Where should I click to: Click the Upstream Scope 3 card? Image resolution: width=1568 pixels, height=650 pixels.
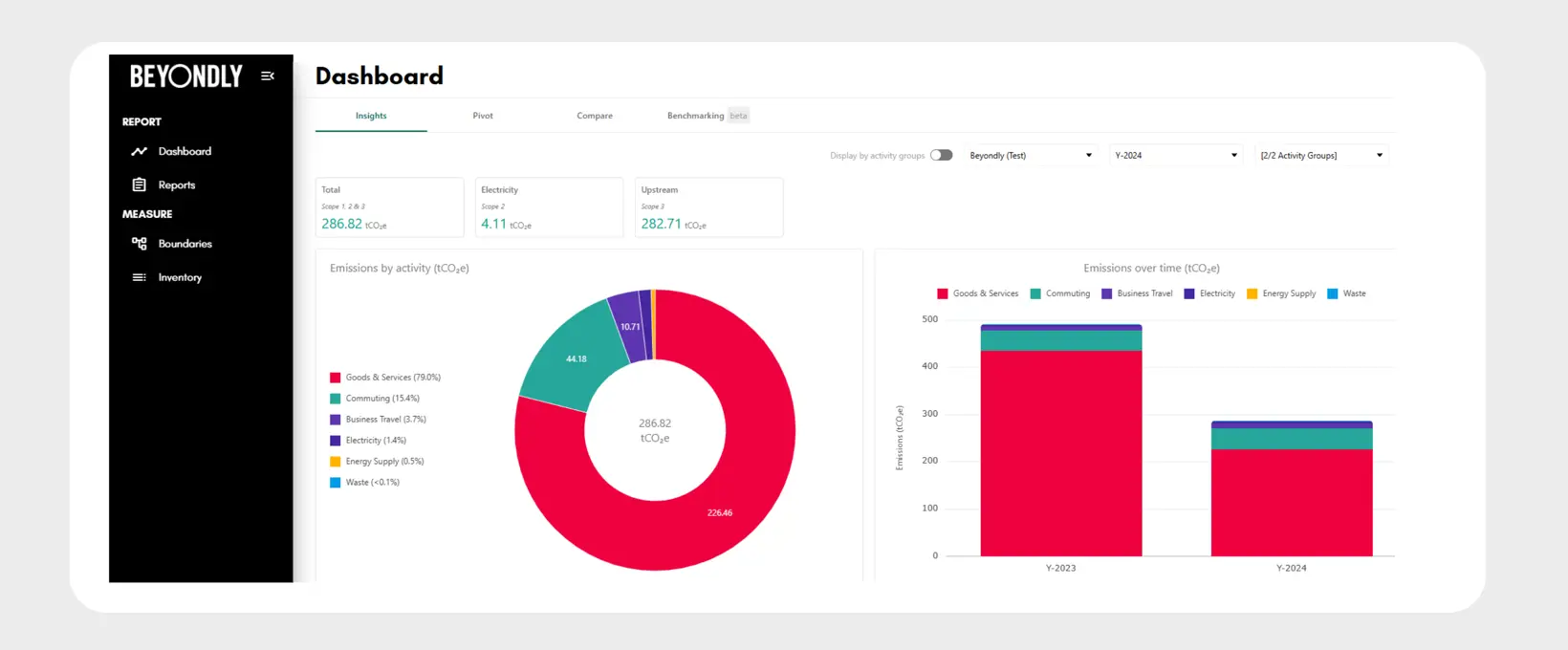coord(709,207)
